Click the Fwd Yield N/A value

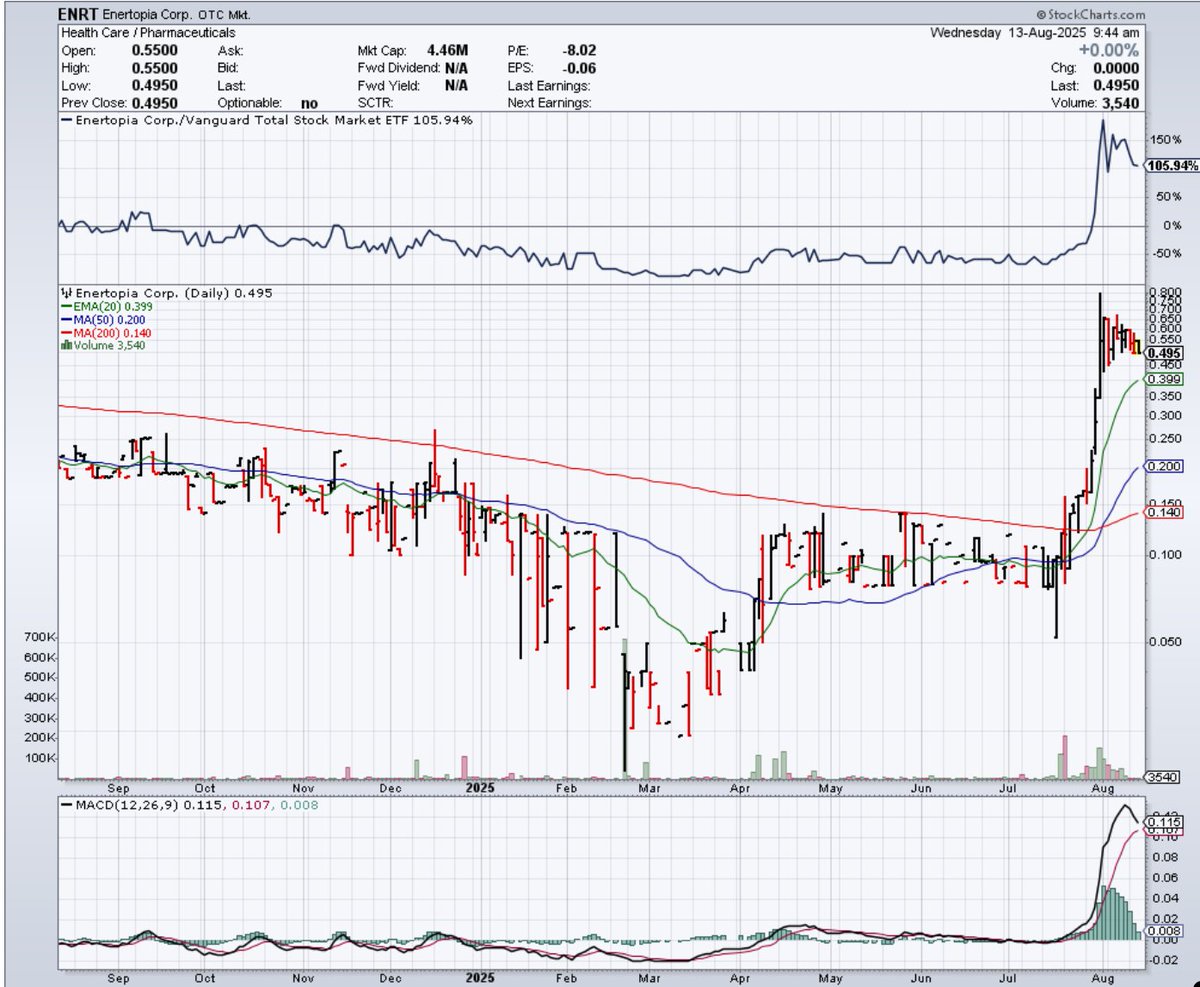[456, 85]
